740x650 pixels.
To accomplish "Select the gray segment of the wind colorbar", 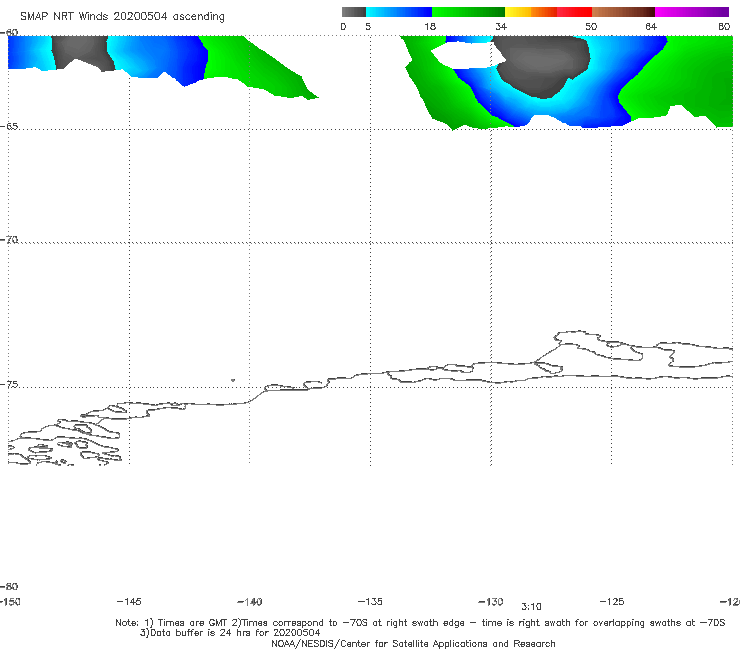I will (353, 12).
